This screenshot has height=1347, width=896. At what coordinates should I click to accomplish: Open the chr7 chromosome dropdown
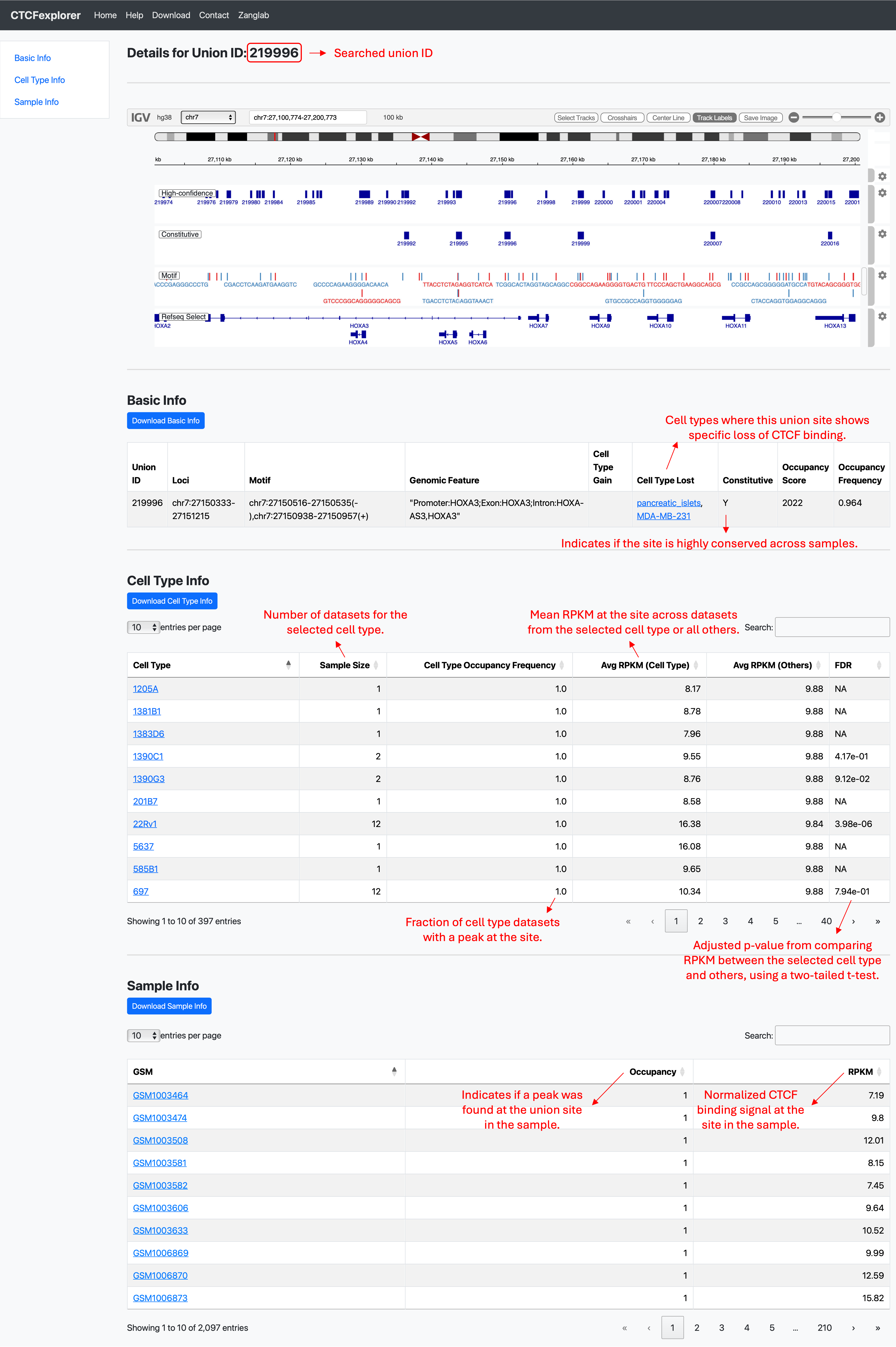pos(208,117)
